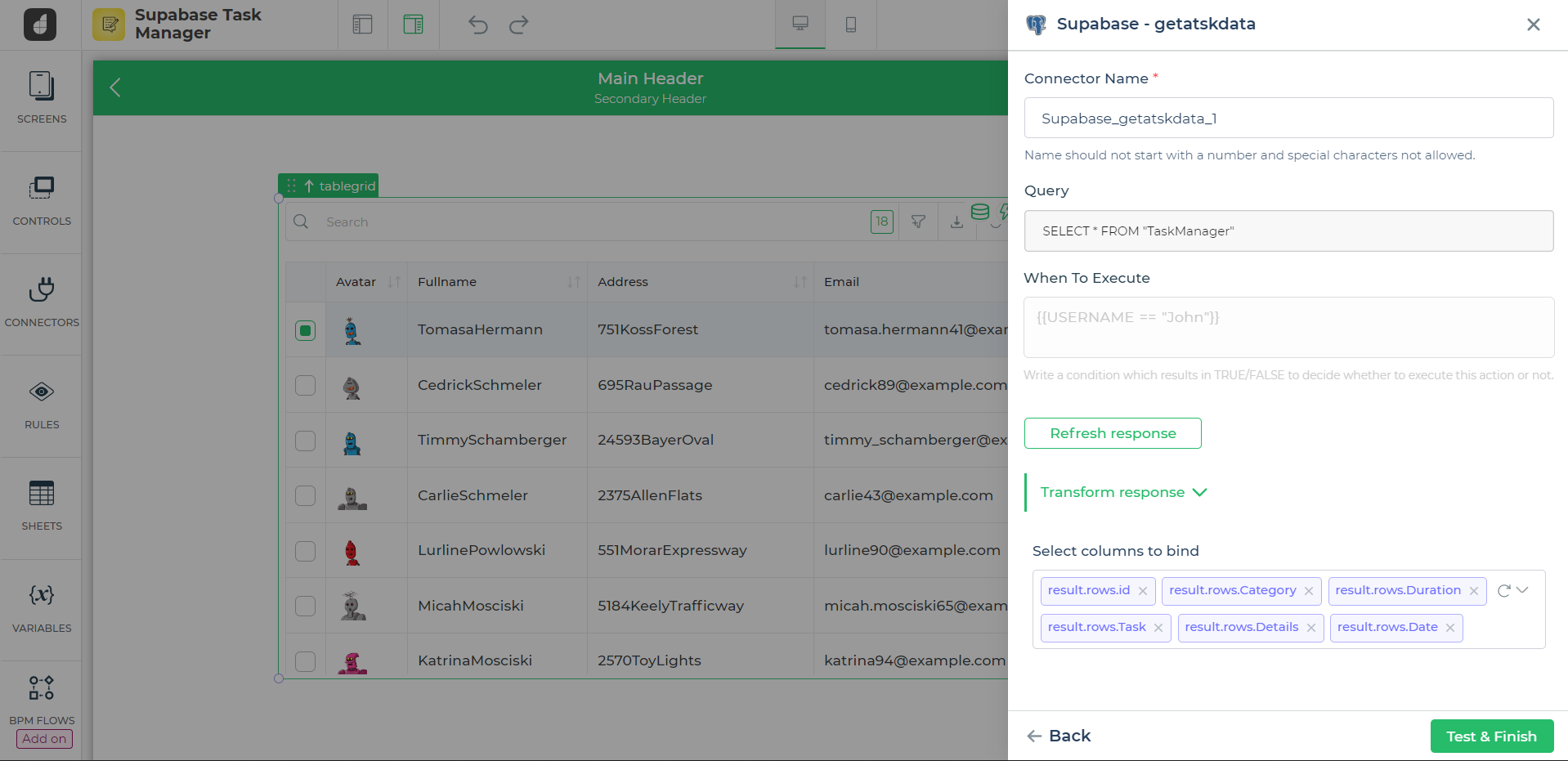Remove the result.rows.Category tag
The height and width of the screenshot is (761, 1568).
pos(1309,591)
